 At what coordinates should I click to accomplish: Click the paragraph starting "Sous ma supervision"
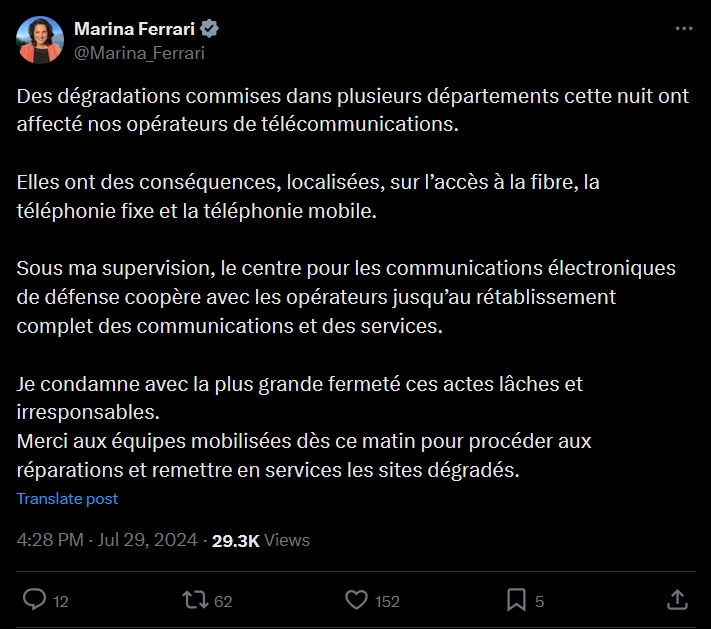(345, 297)
